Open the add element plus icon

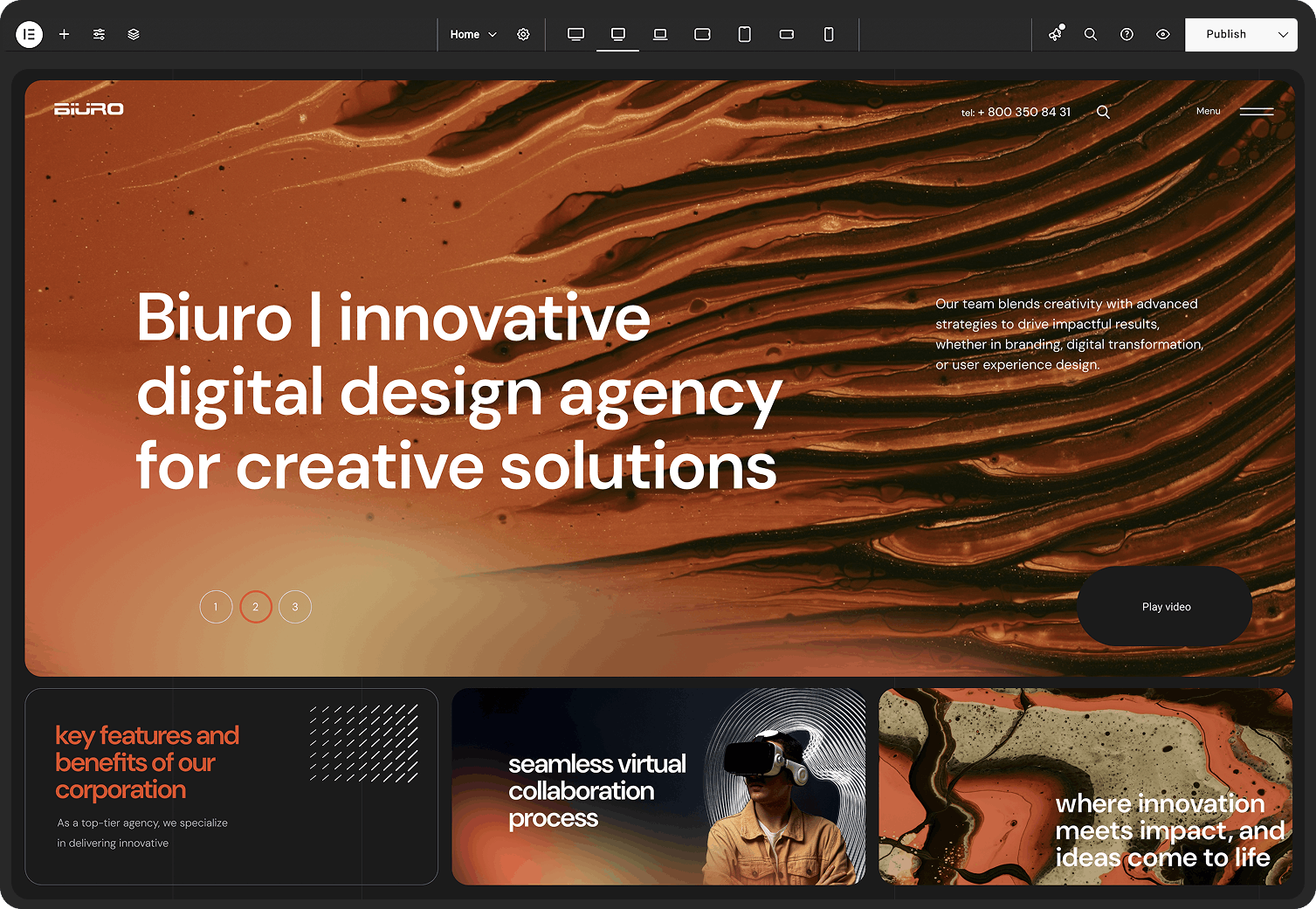click(x=64, y=34)
